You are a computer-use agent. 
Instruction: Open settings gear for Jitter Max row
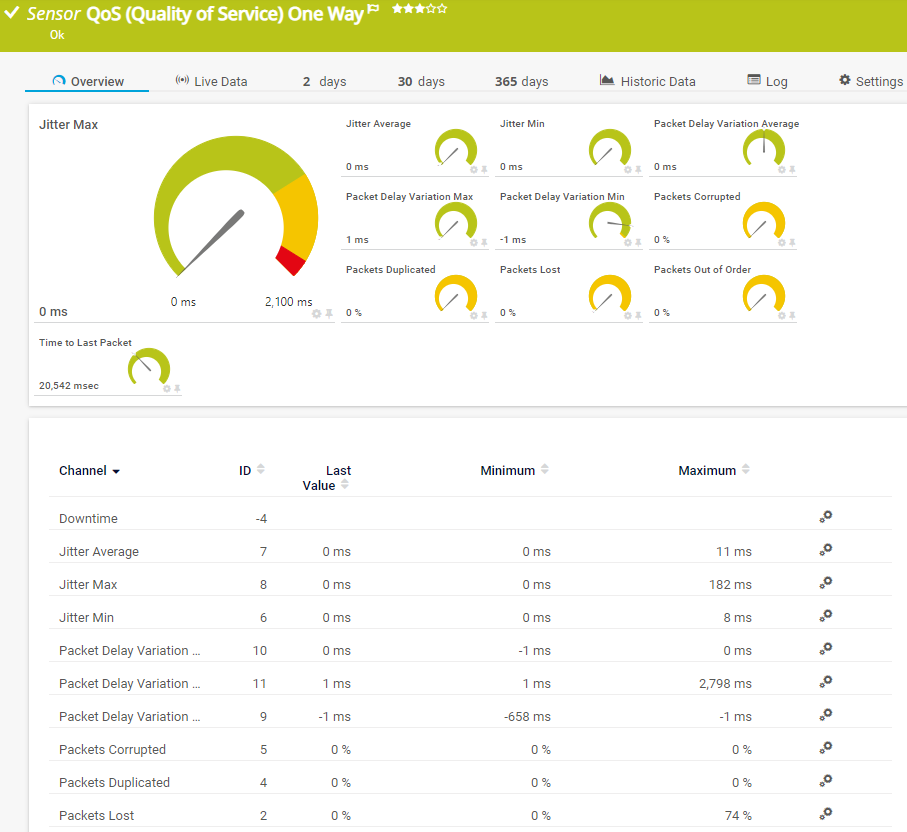point(826,583)
